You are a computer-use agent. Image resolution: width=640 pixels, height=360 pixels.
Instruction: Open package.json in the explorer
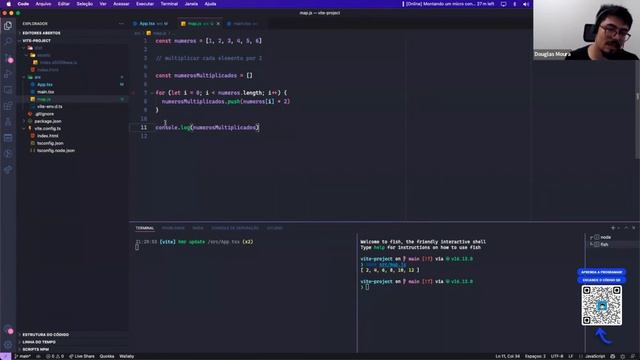click(x=48, y=121)
